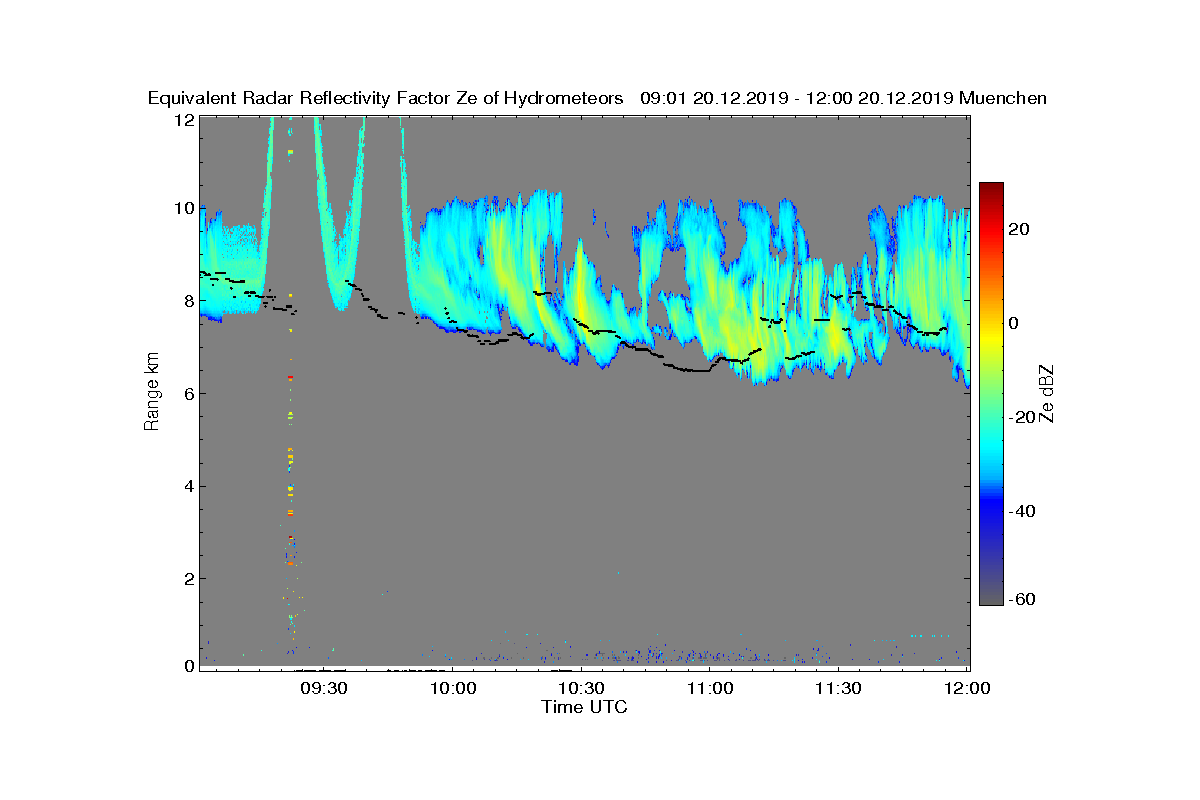Click the range axis tick label 4
This screenshot has width=1200, height=800.
[188, 486]
